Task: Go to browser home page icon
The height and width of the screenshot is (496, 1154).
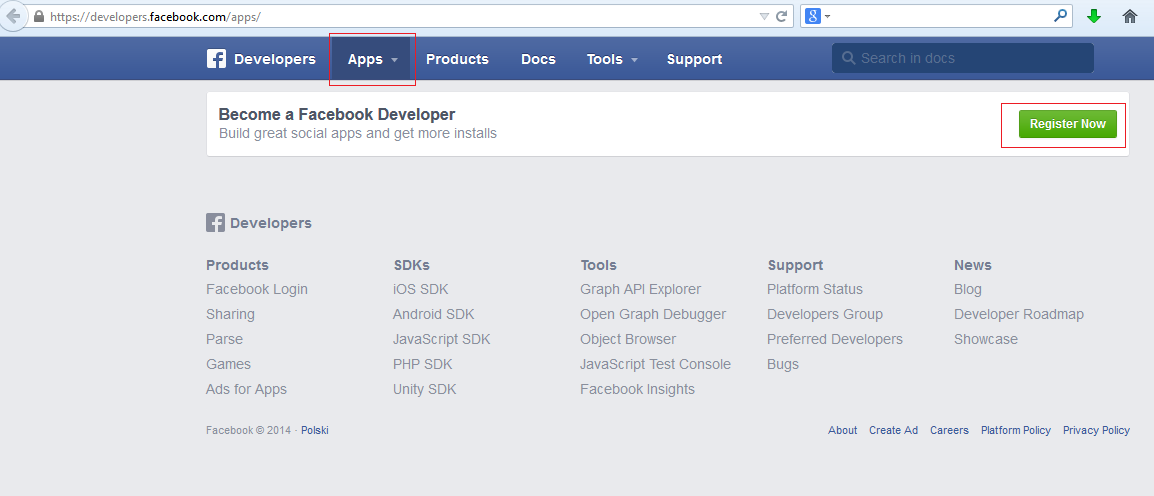Action: pos(1130,16)
